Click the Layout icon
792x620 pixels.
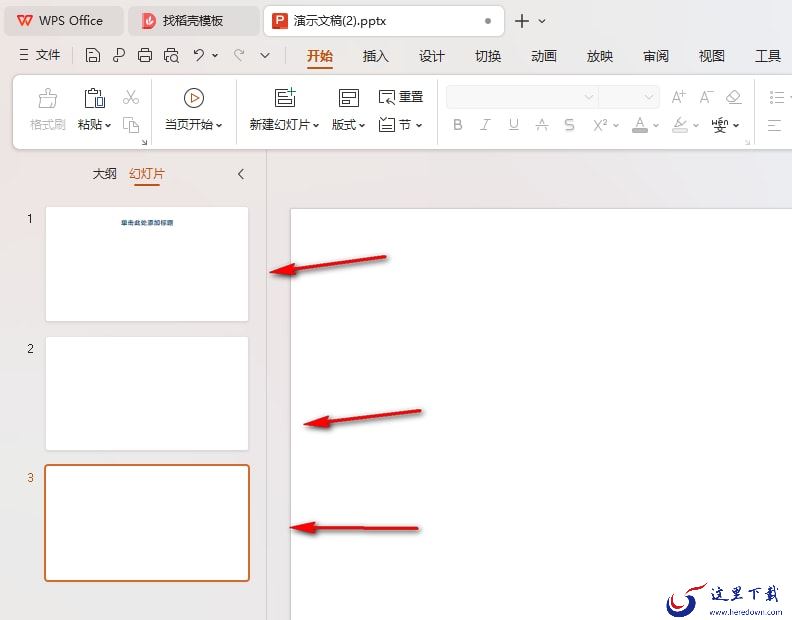click(349, 98)
